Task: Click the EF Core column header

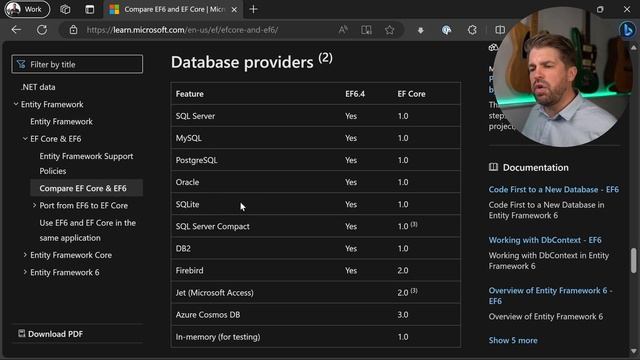Action: pyautogui.click(x=411, y=94)
